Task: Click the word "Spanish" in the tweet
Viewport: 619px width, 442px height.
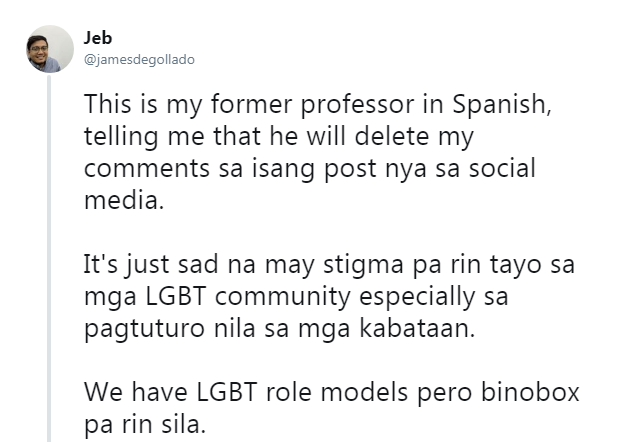Action: tap(501, 105)
